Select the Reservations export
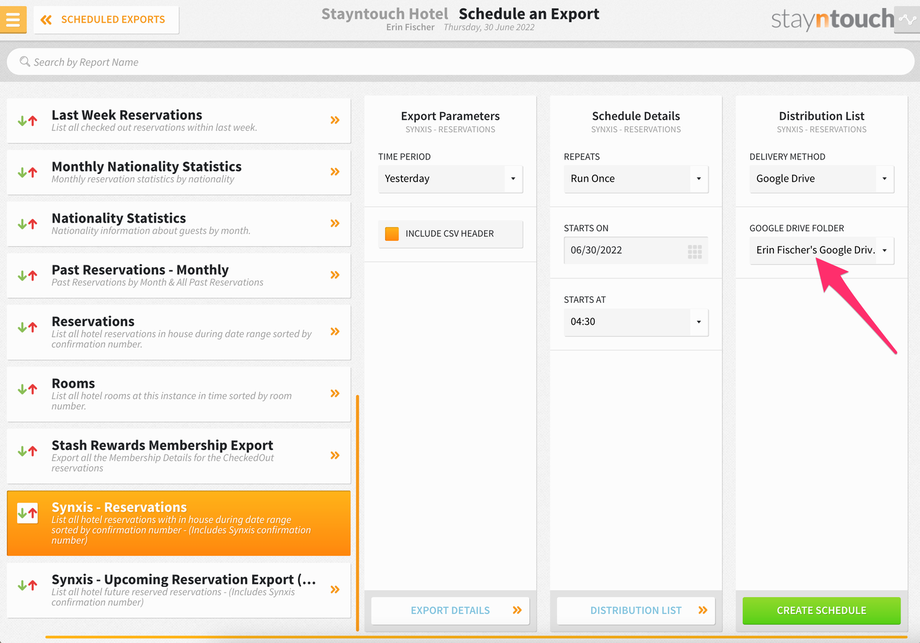The image size is (920, 643). click(x=178, y=332)
